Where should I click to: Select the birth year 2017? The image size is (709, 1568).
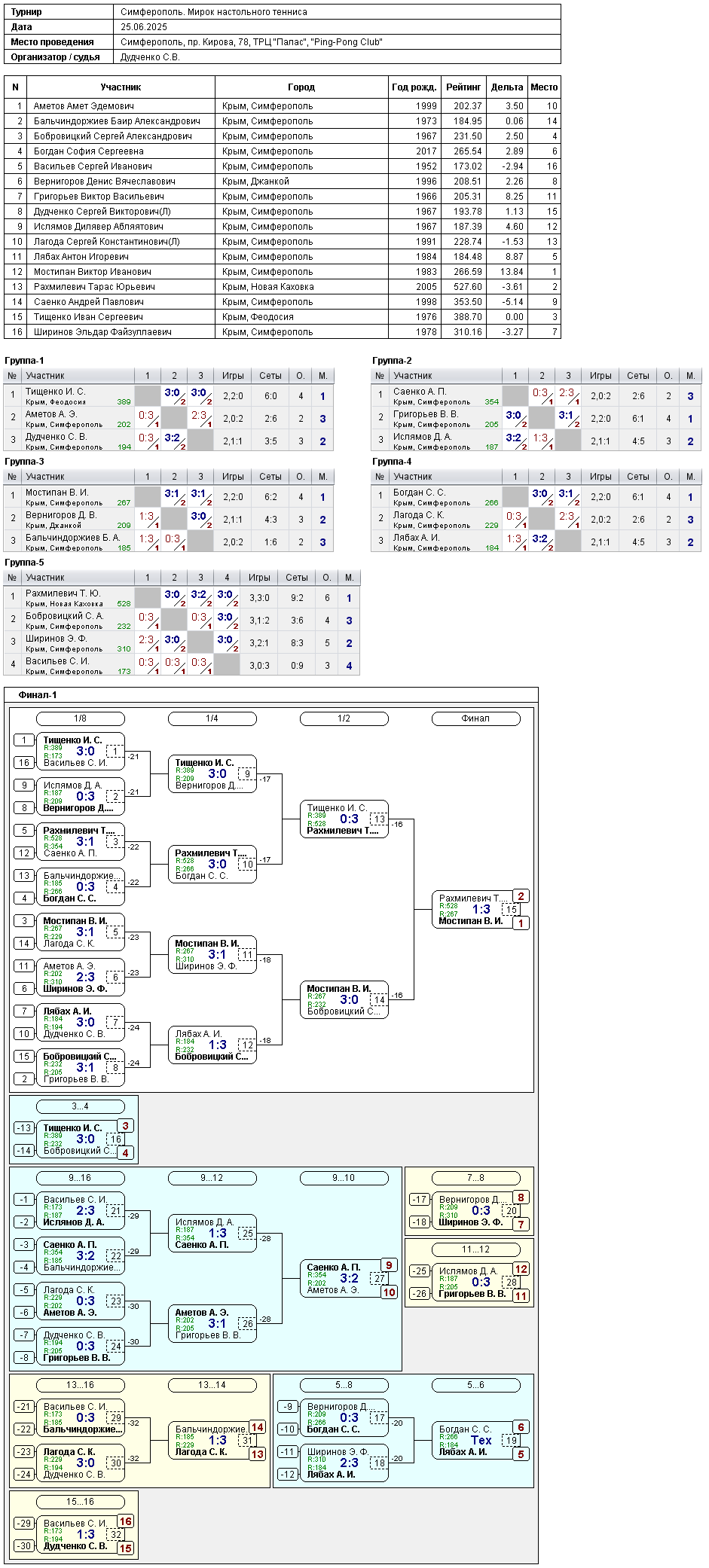[426, 151]
